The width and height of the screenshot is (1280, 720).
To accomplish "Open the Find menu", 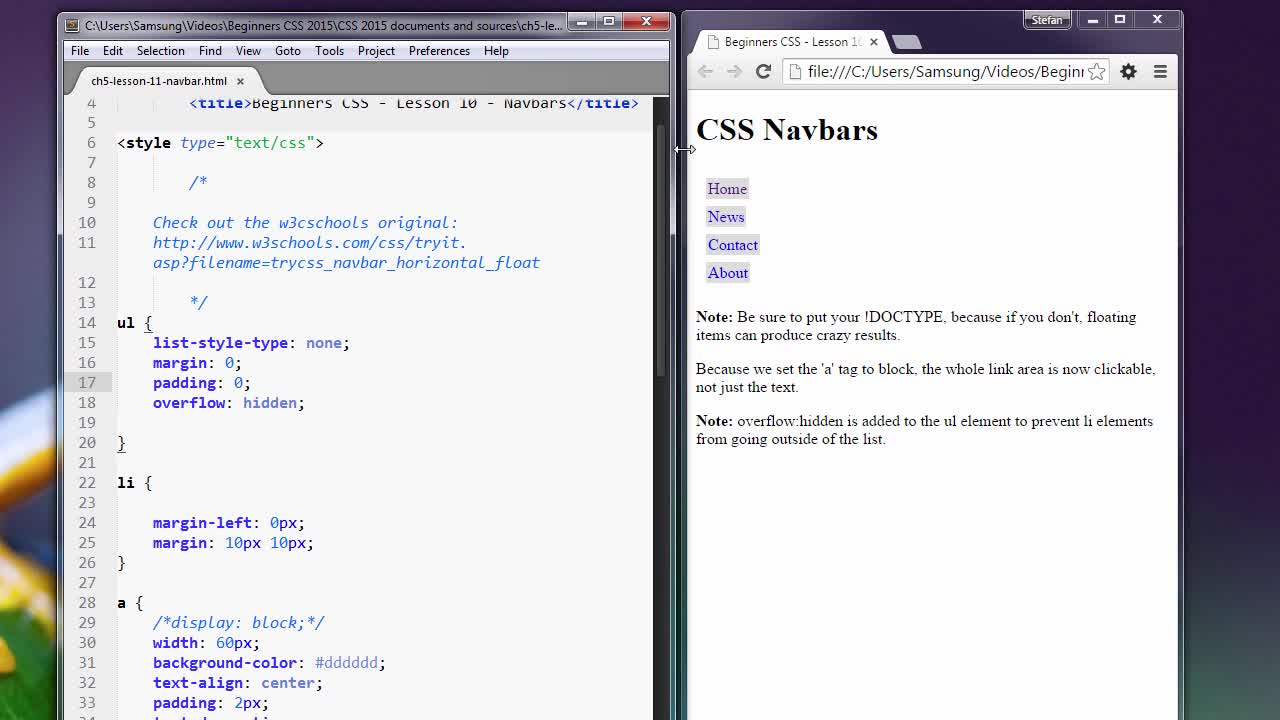I will pyautogui.click(x=210, y=51).
